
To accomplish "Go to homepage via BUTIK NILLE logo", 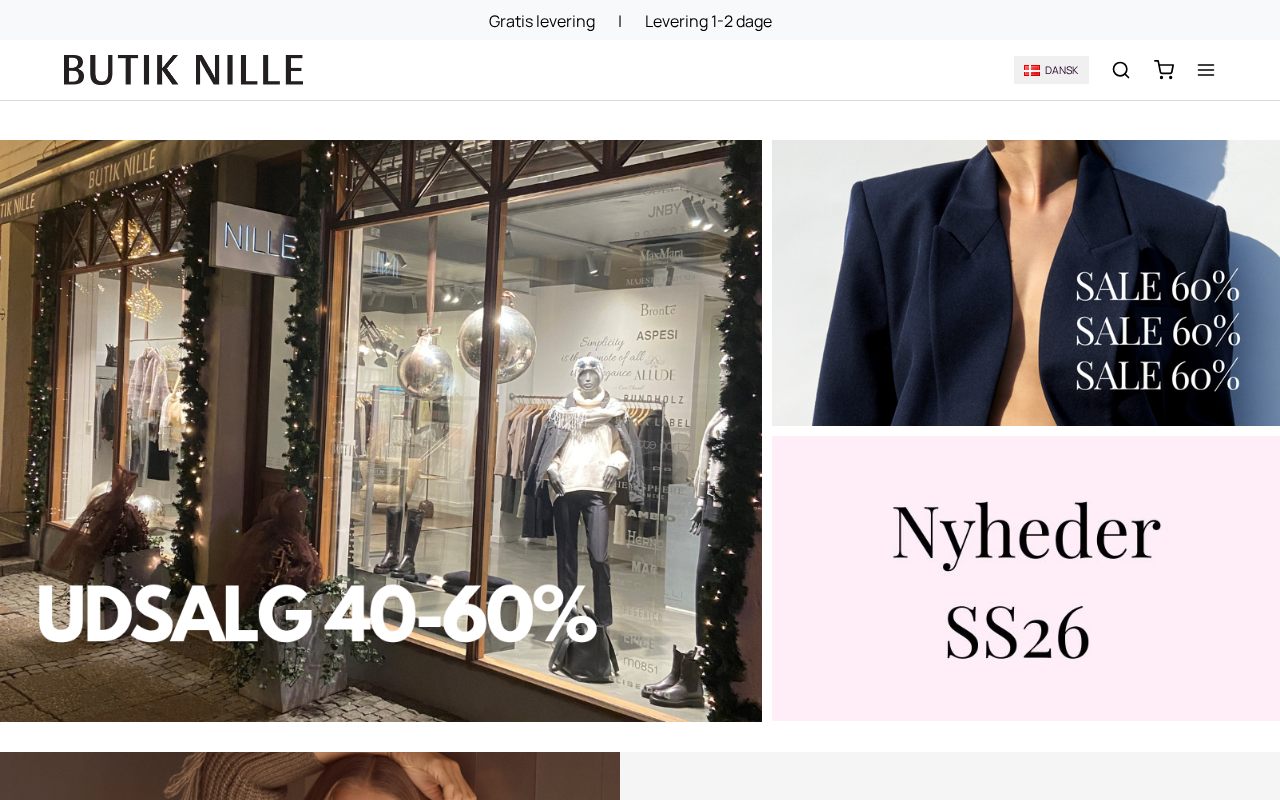I will tap(183, 70).
